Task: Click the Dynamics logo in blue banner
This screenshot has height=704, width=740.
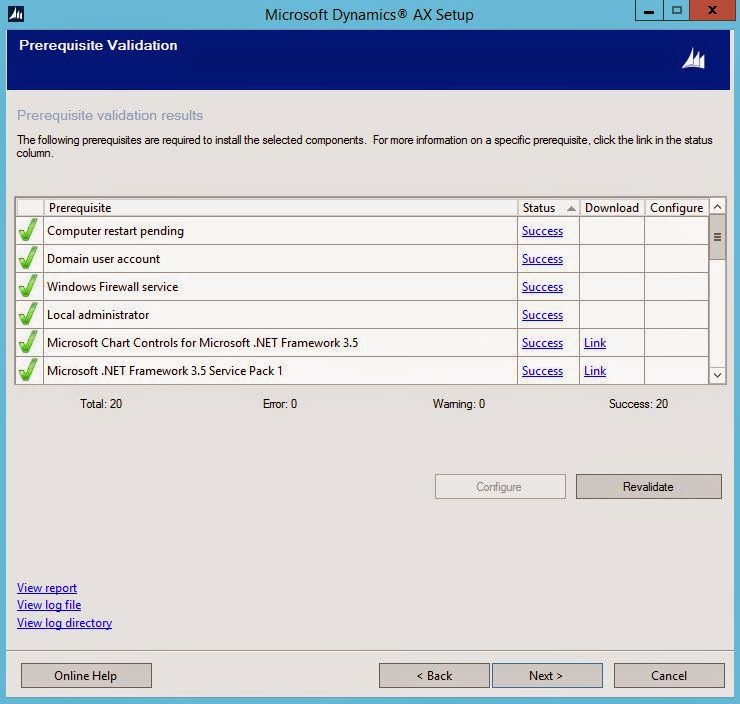Action: point(693,59)
